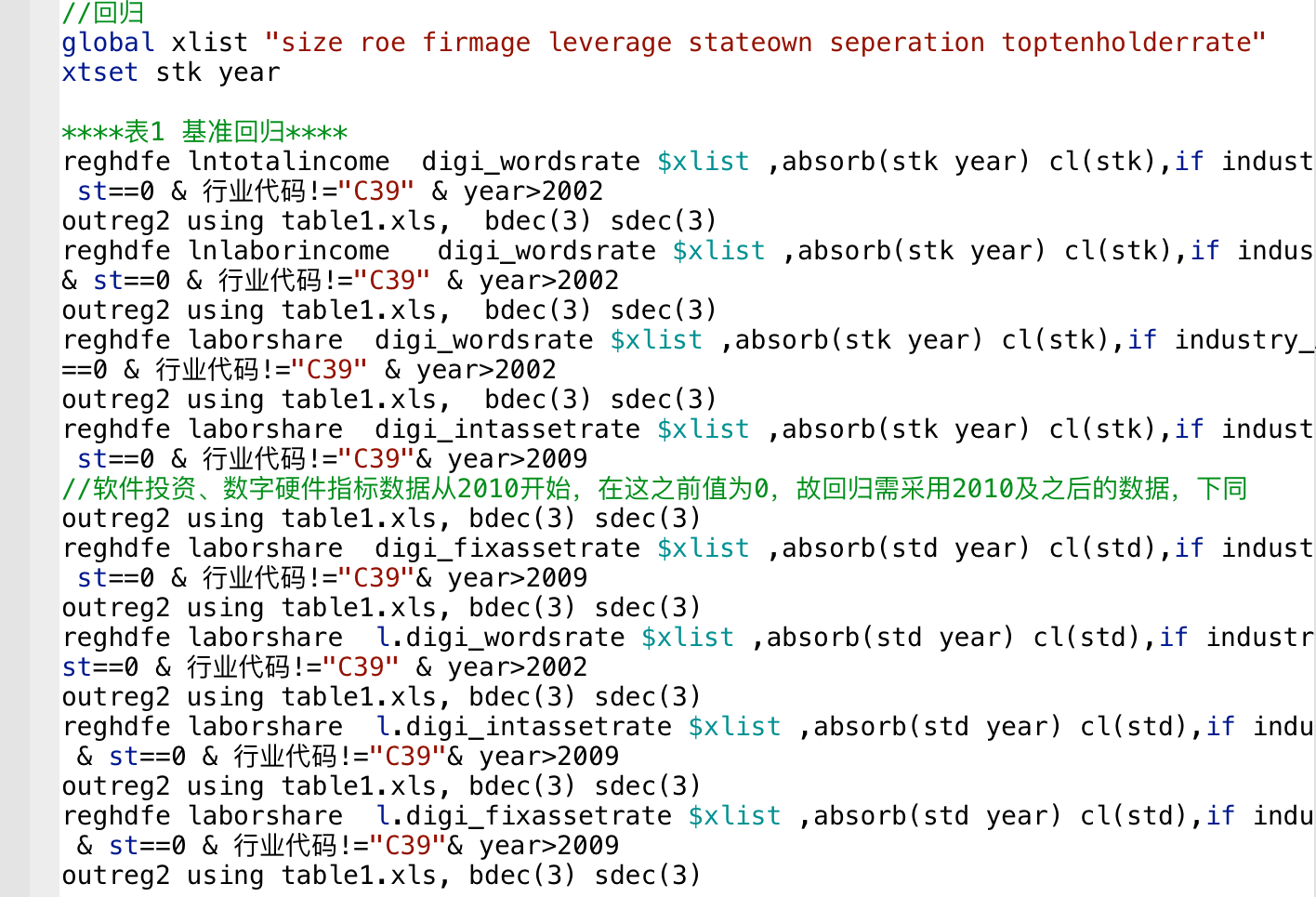Viewport: 1316px width, 897px height.
Task: Click the '****表1 基准回归****' comment line
Action: [x=204, y=132]
